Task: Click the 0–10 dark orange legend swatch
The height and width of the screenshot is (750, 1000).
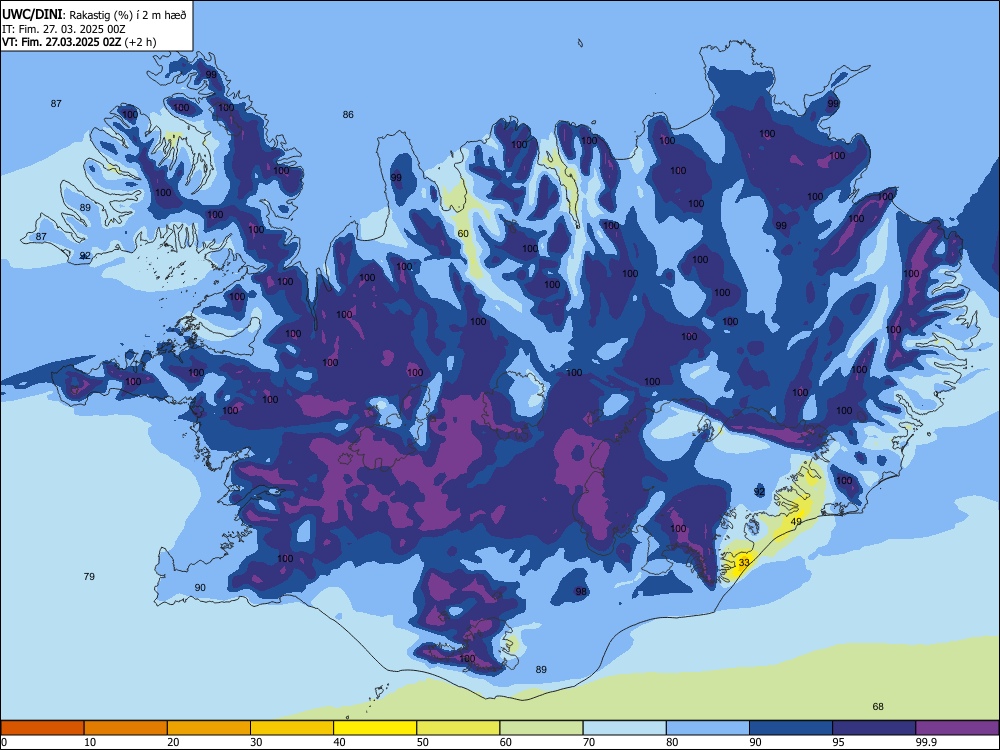Action: point(42,728)
